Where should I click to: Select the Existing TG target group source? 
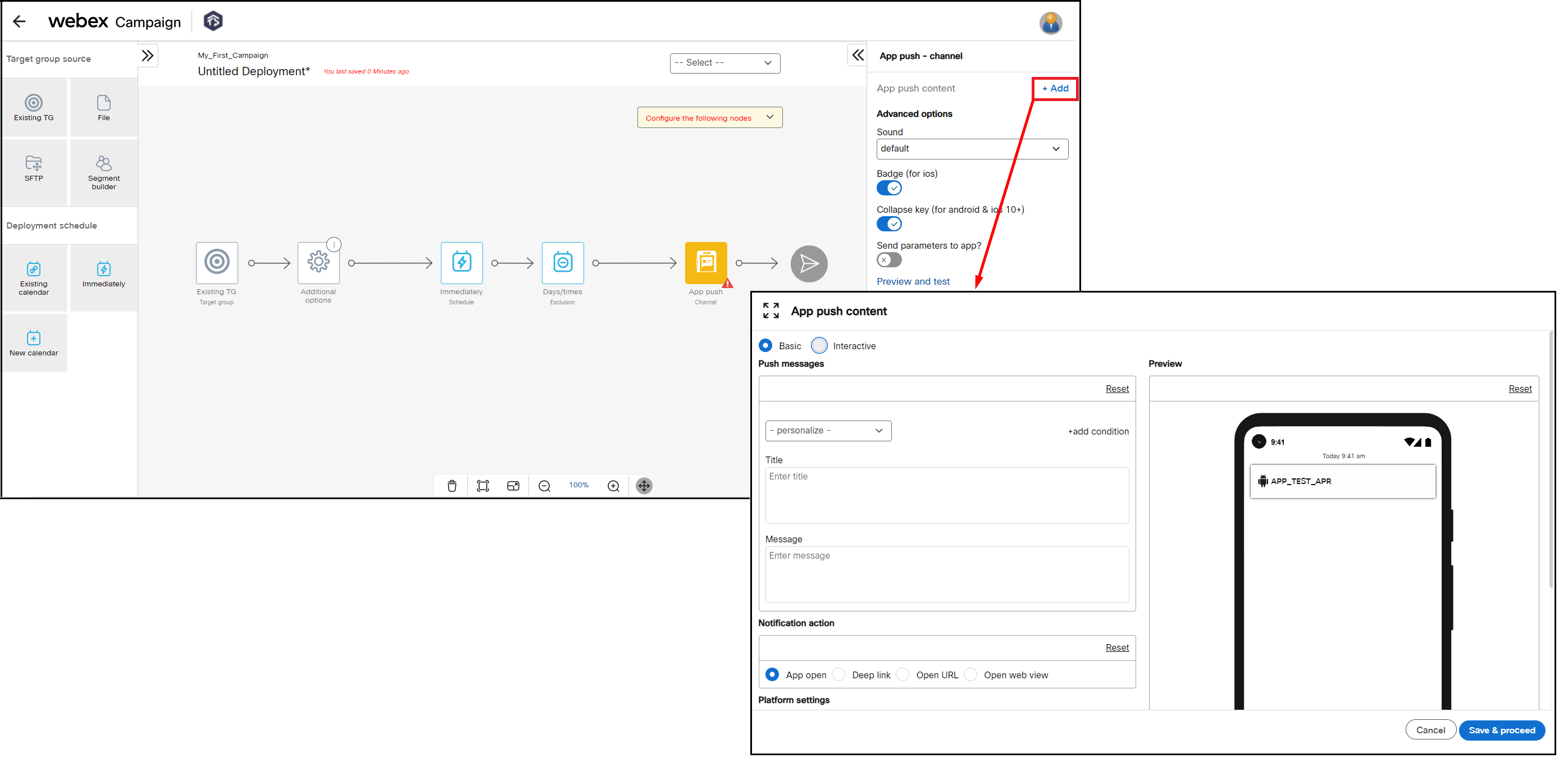pyautogui.click(x=34, y=107)
